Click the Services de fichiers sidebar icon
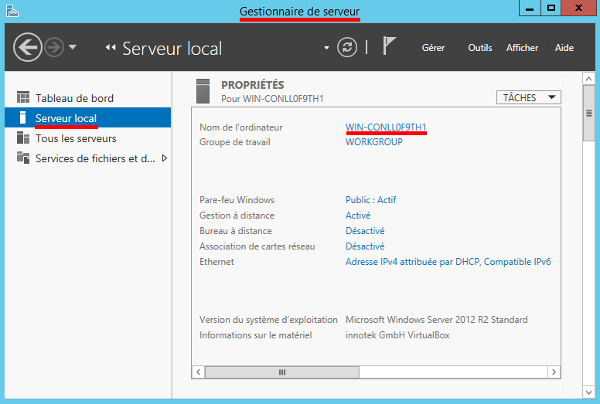This screenshot has height=404, width=600. click(x=24, y=158)
